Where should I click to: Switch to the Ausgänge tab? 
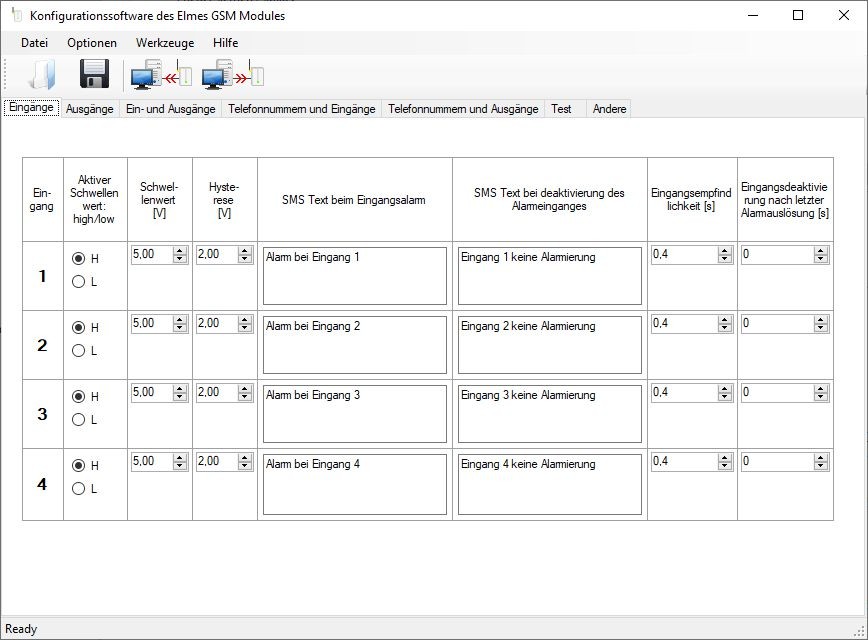tap(90, 109)
